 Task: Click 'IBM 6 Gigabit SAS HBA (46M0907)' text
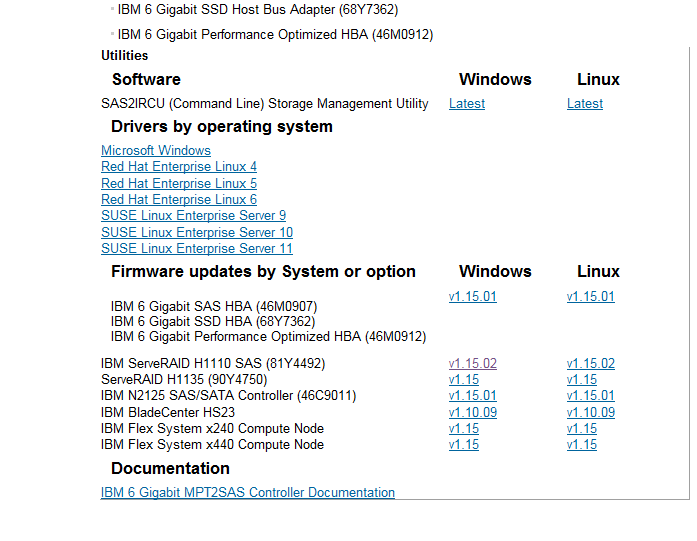click(214, 307)
